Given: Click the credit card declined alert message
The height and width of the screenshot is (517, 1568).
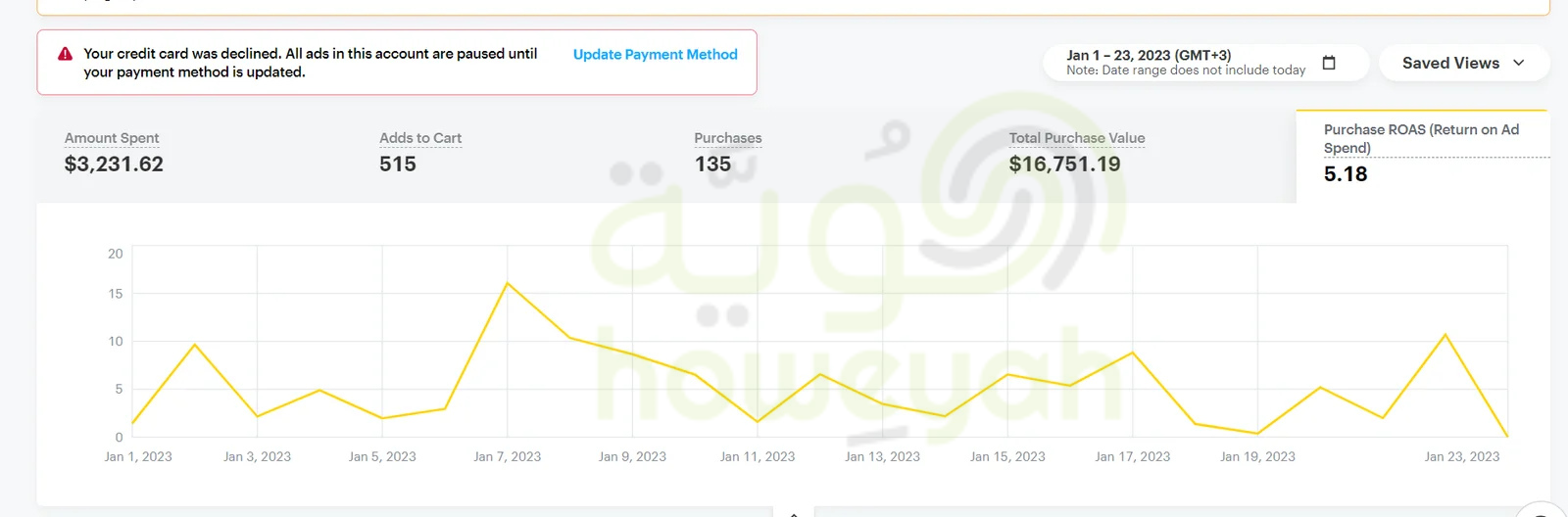Looking at the screenshot, I should click(310, 63).
